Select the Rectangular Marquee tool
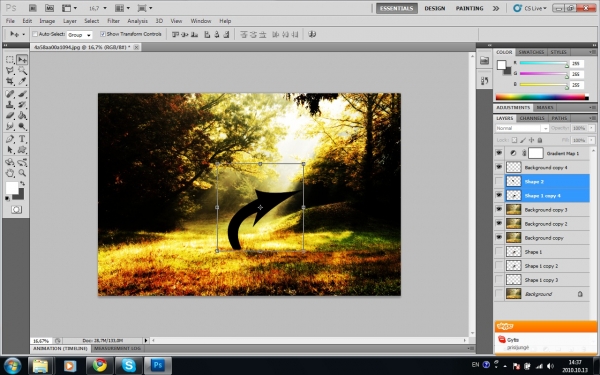600x375 pixels. point(10,59)
